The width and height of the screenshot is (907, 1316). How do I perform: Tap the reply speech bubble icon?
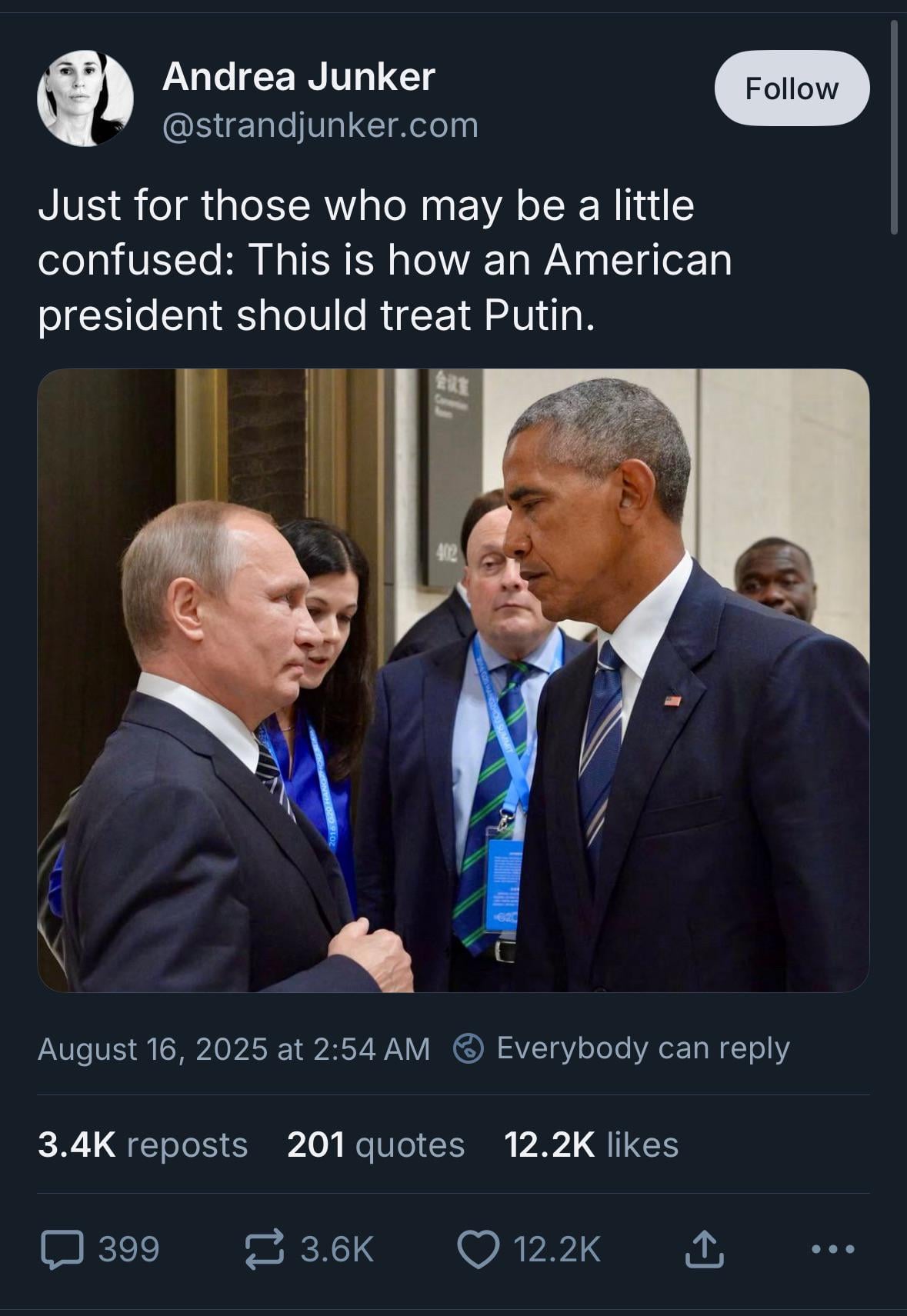62,1249
